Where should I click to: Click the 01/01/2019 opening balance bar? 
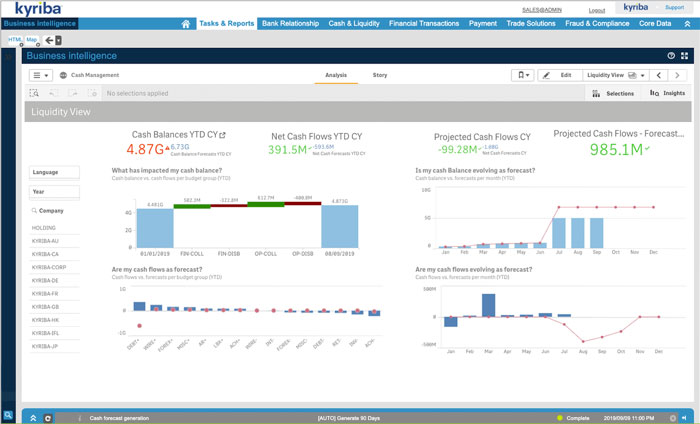[155, 228]
